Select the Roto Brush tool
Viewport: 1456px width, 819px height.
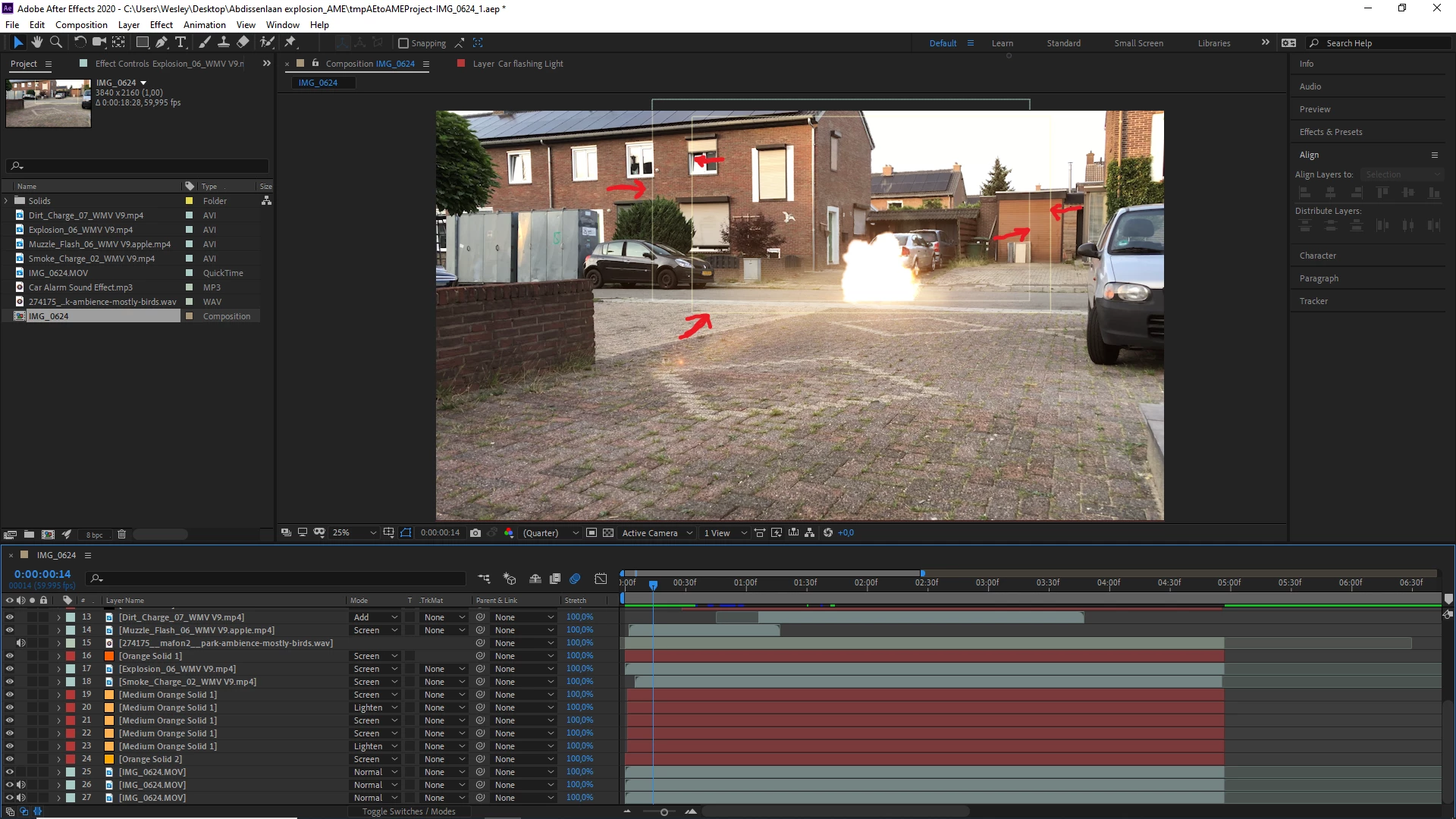[x=267, y=42]
